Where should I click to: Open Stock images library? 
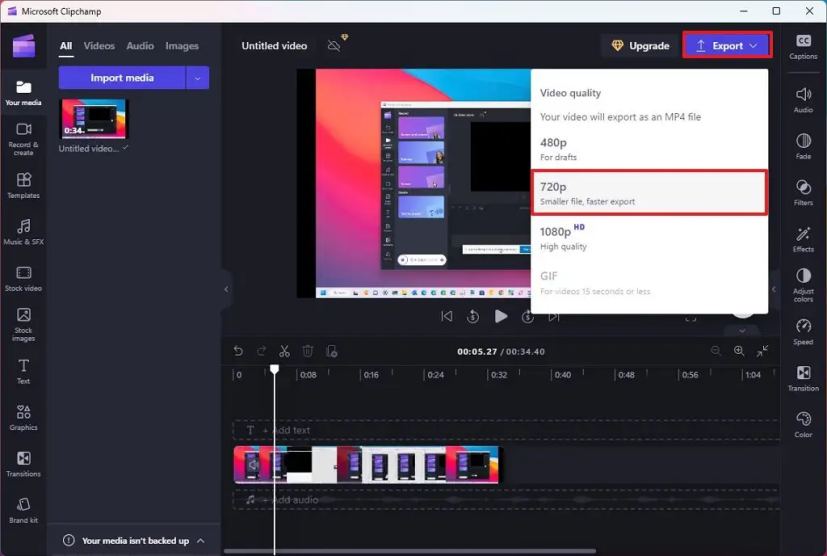[x=23, y=324]
